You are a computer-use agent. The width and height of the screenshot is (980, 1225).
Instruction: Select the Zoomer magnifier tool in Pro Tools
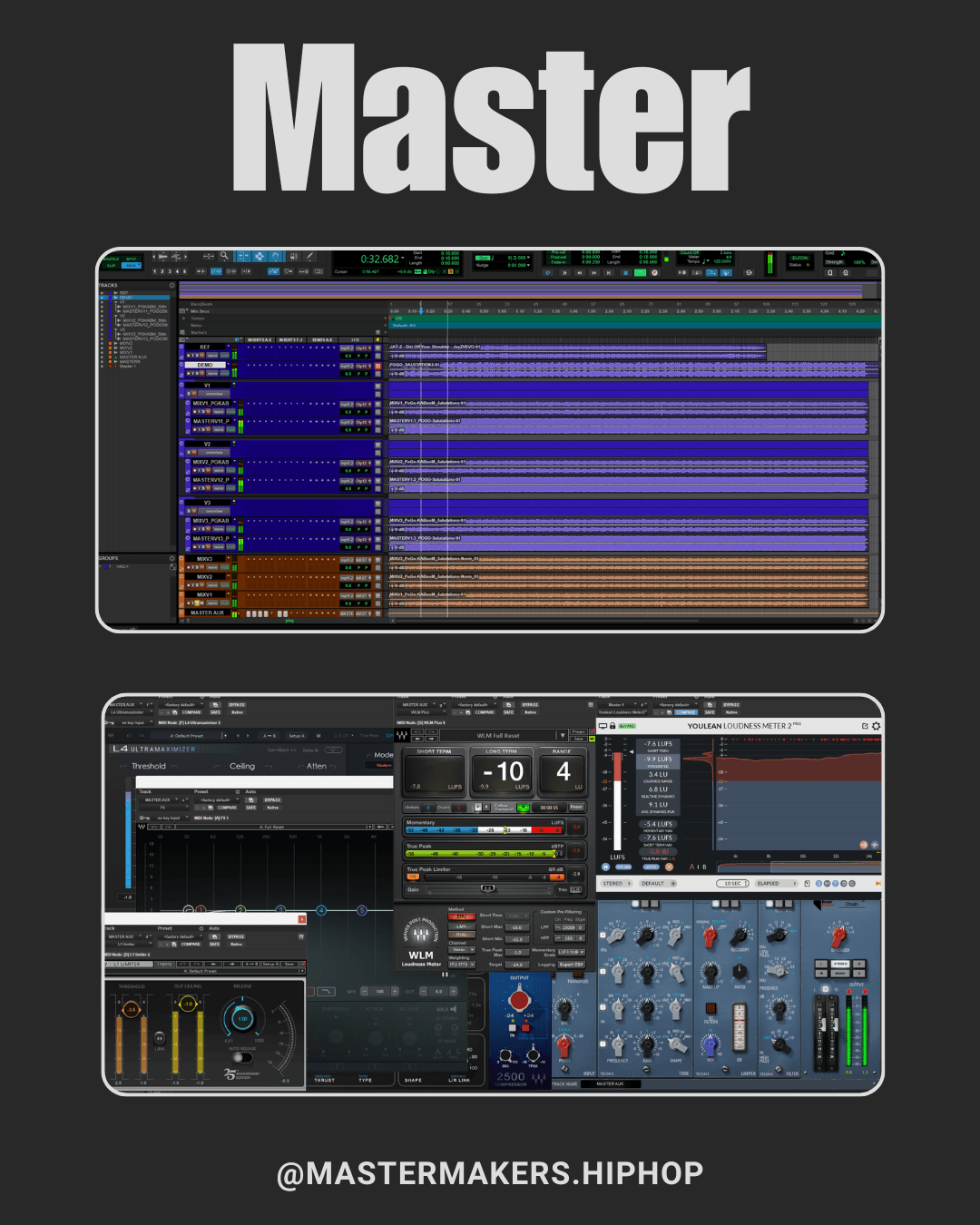224,256
